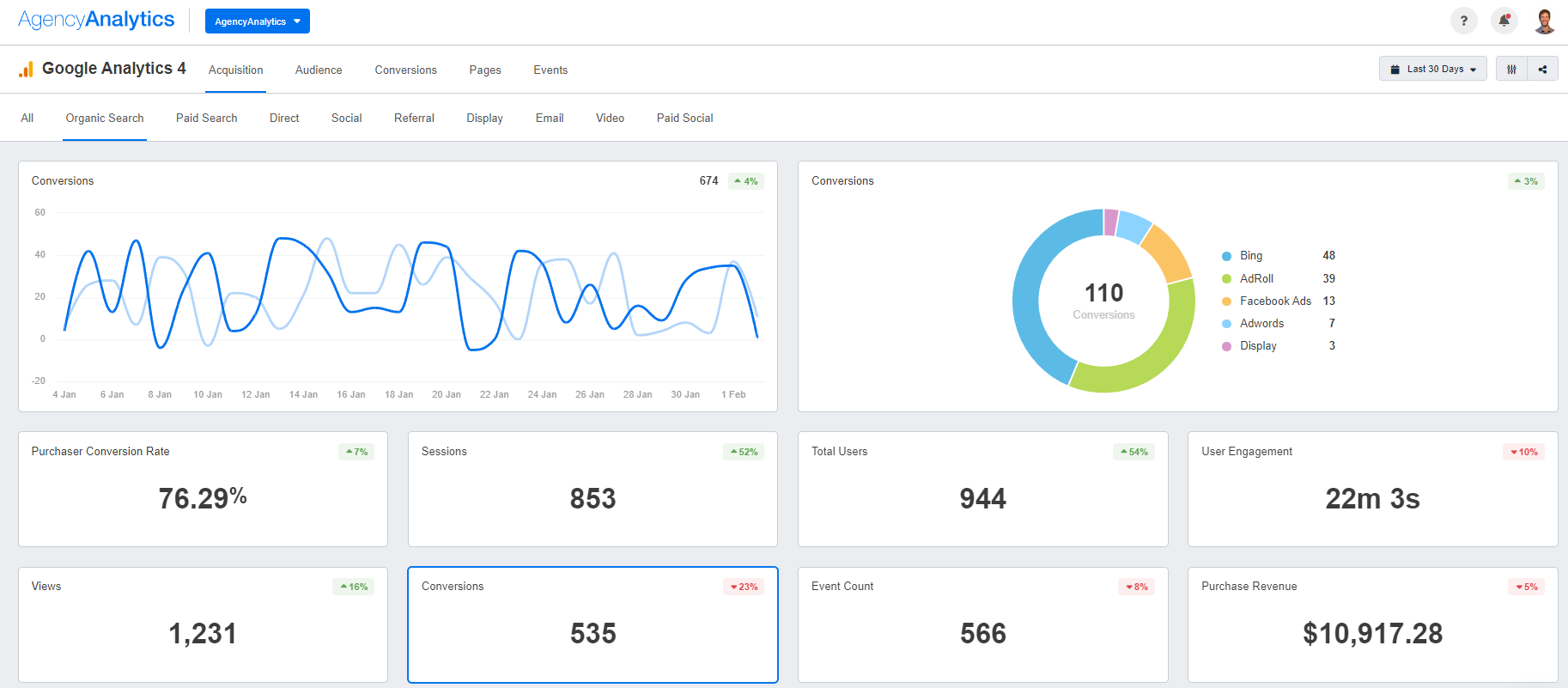
Task: Open notifications bell icon
Action: pyautogui.click(x=1504, y=21)
